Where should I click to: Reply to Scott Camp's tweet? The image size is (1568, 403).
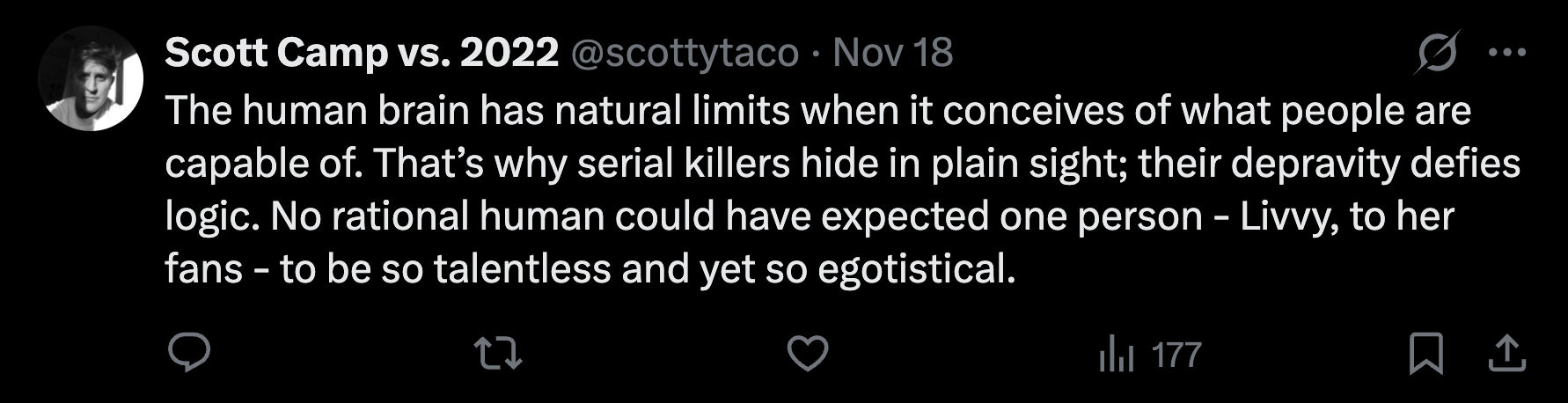(x=189, y=354)
